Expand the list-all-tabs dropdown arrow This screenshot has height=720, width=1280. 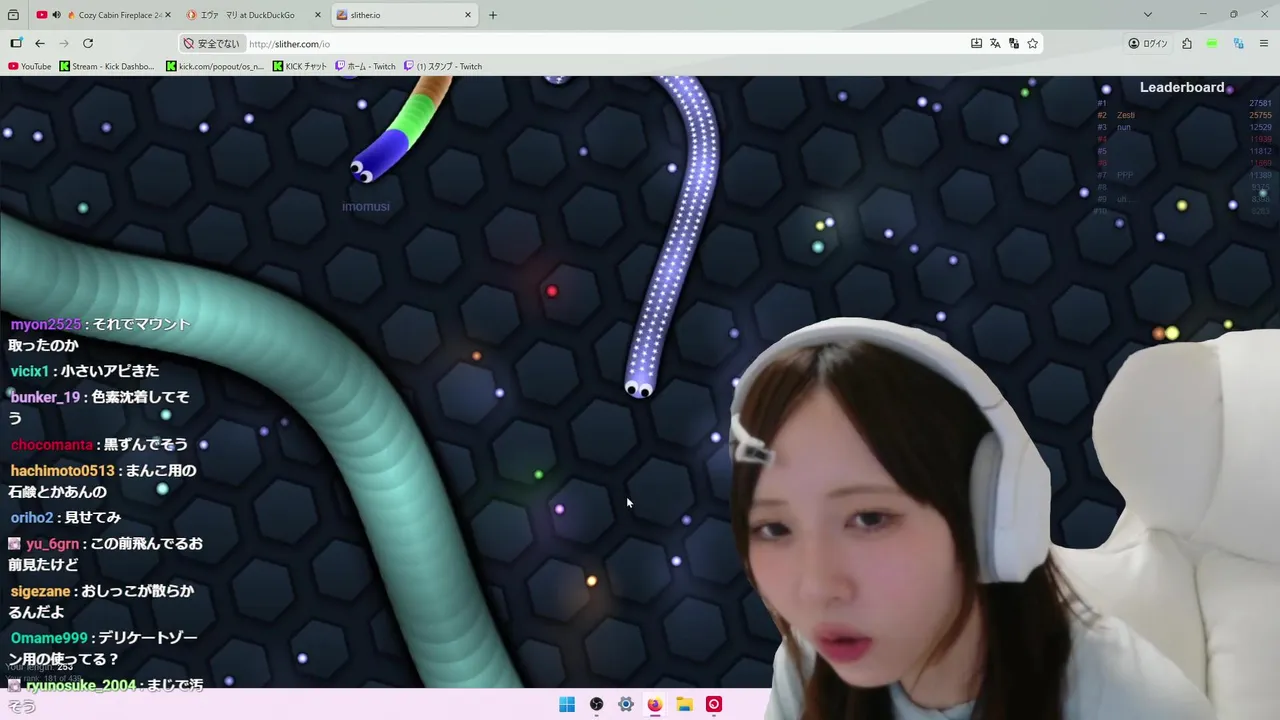tap(1148, 15)
